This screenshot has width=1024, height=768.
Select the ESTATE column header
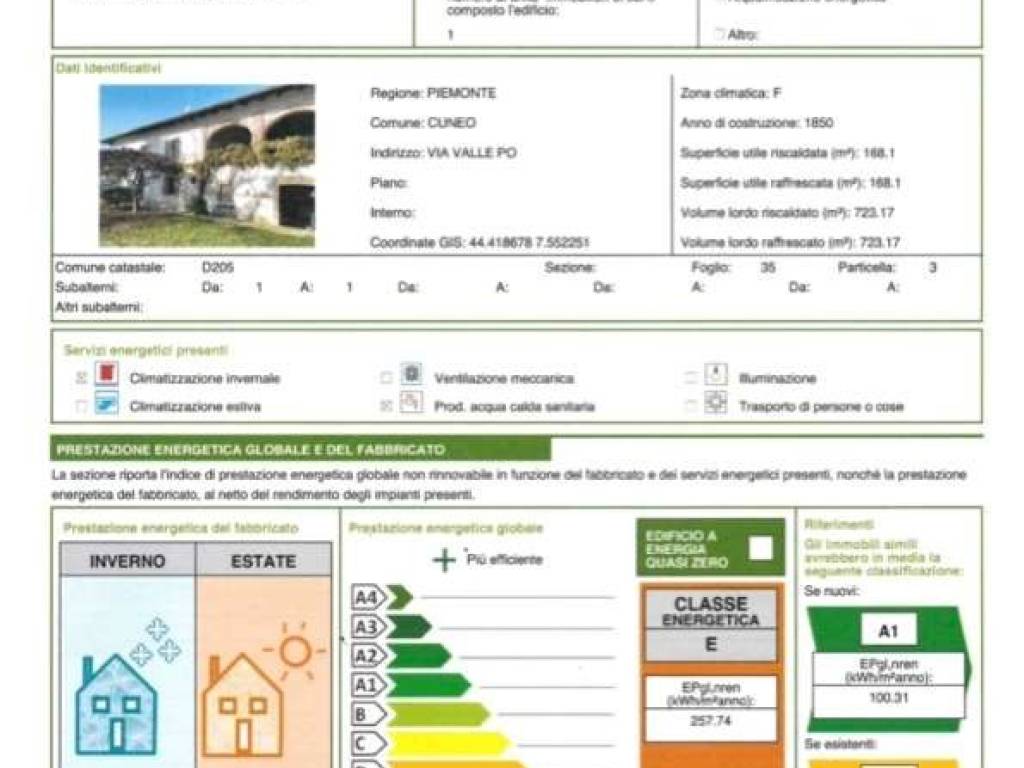pyautogui.click(x=263, y=561)
